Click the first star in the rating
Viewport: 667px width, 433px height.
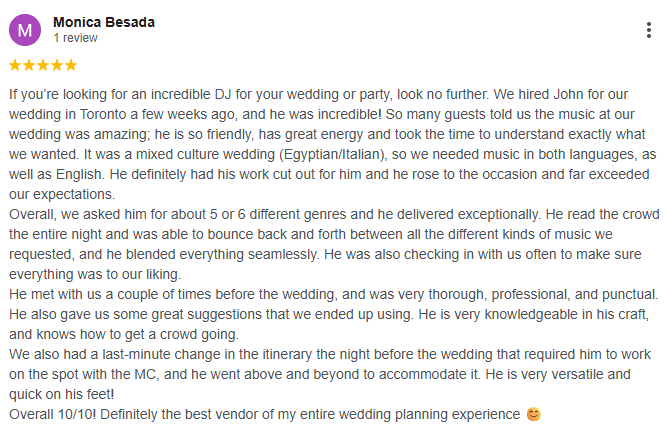point(15,65)
